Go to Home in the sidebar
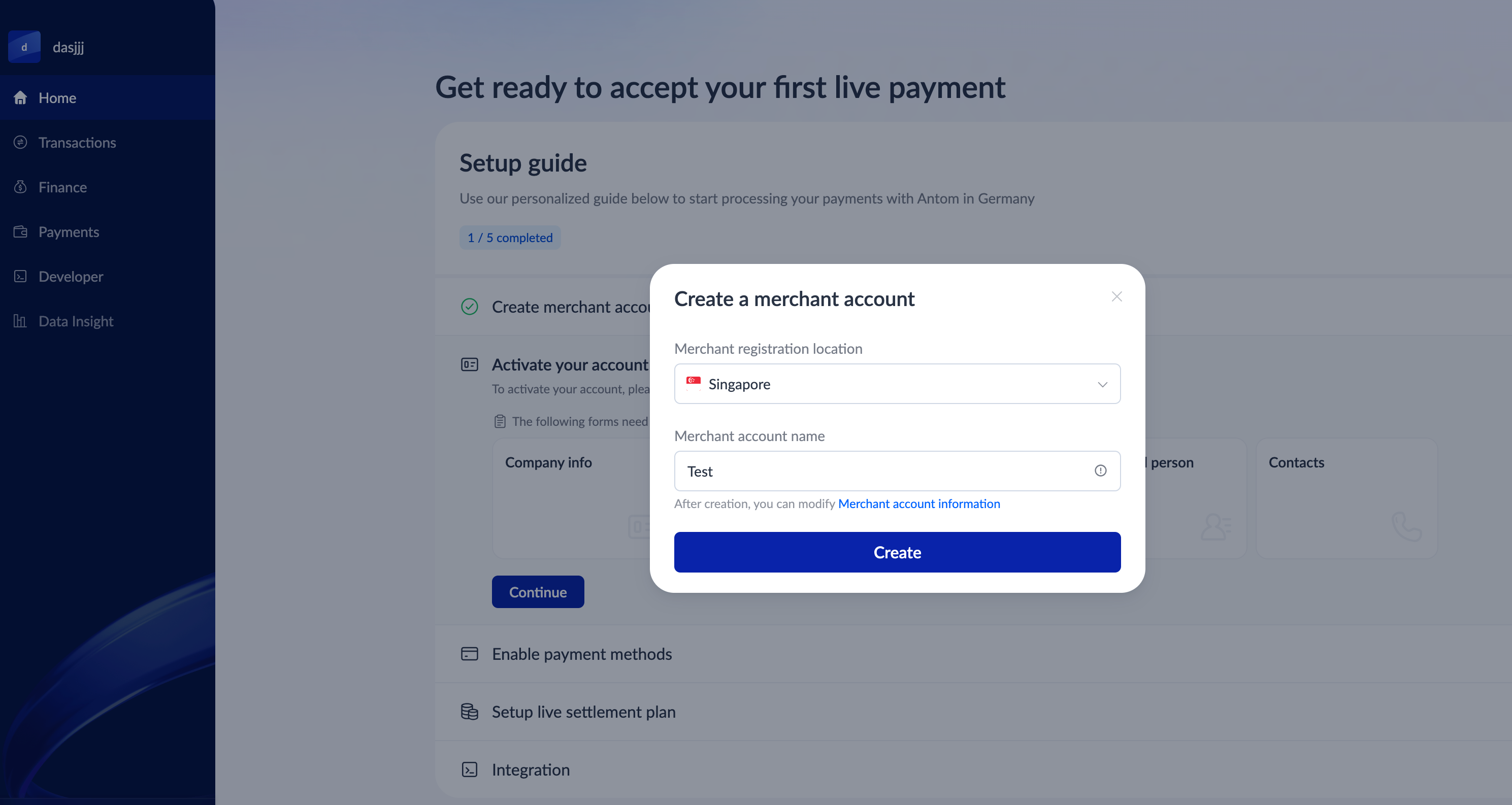The width and height of the screenshot is (1512, 805). (x=57, y=98)
